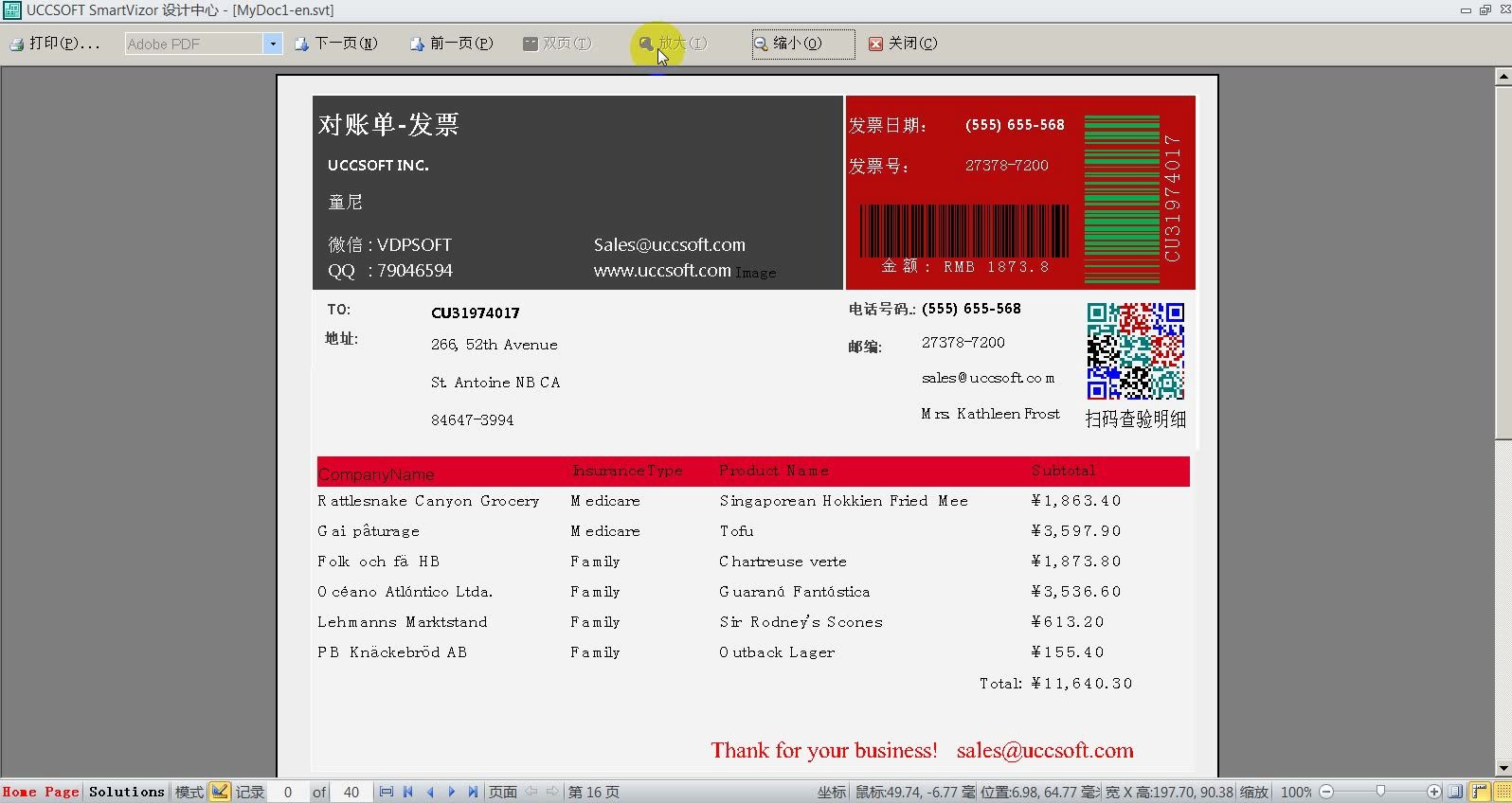Click the Total ¥11,640.30 value
Screen dimensions: 1512x803
pyautogui.click(x=1082, y=683)
